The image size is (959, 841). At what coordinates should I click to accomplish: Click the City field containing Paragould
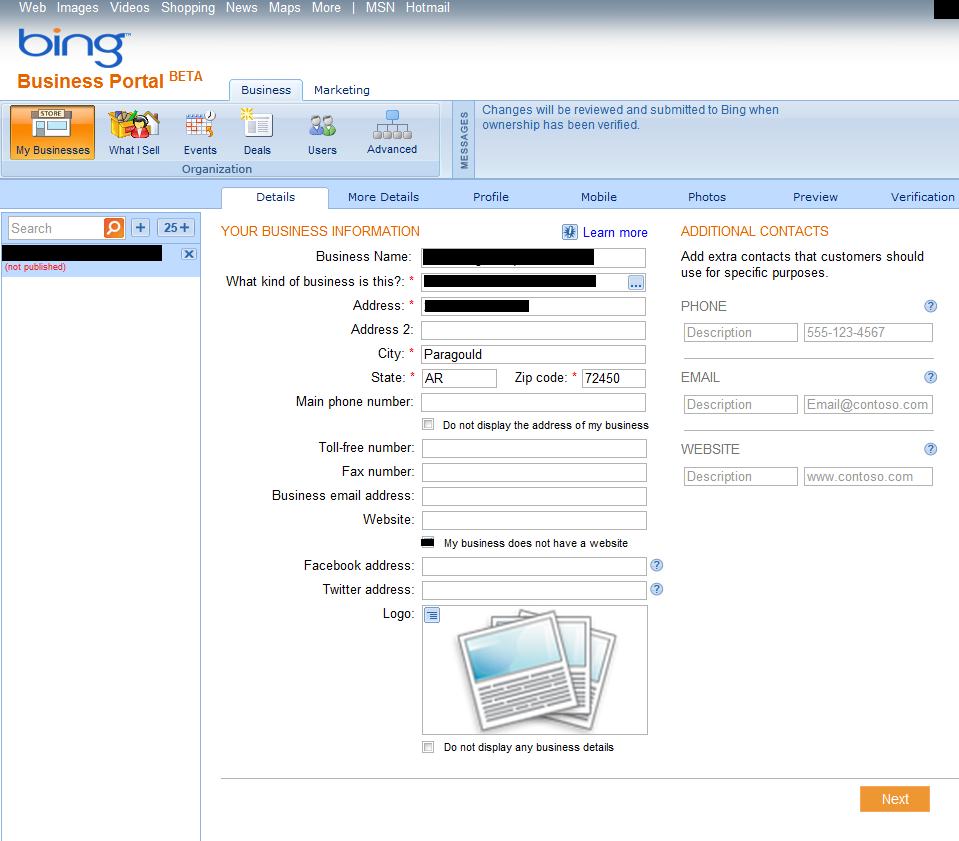point(533,354)
